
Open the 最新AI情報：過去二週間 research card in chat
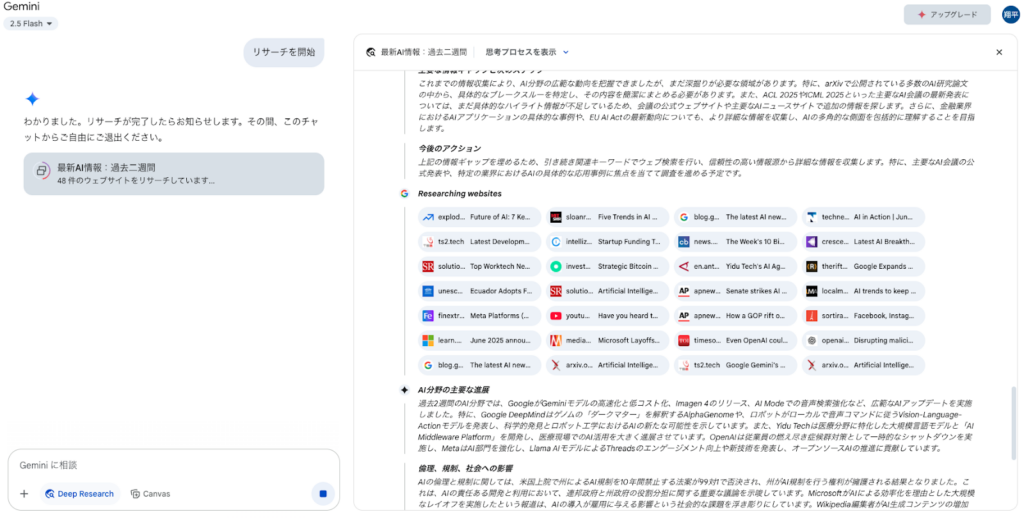point(174,174)
